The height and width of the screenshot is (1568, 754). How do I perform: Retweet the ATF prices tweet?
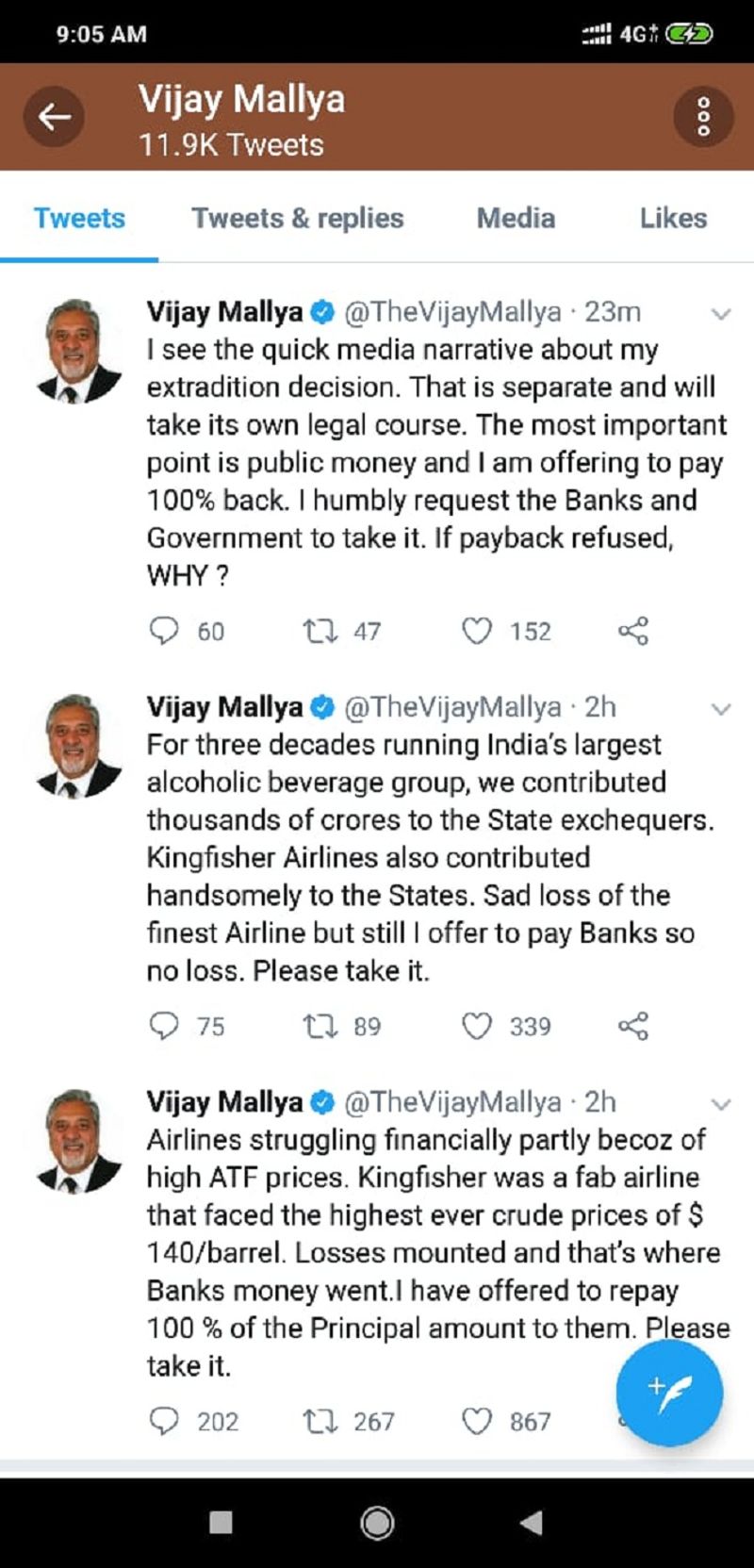[320, 1420]
